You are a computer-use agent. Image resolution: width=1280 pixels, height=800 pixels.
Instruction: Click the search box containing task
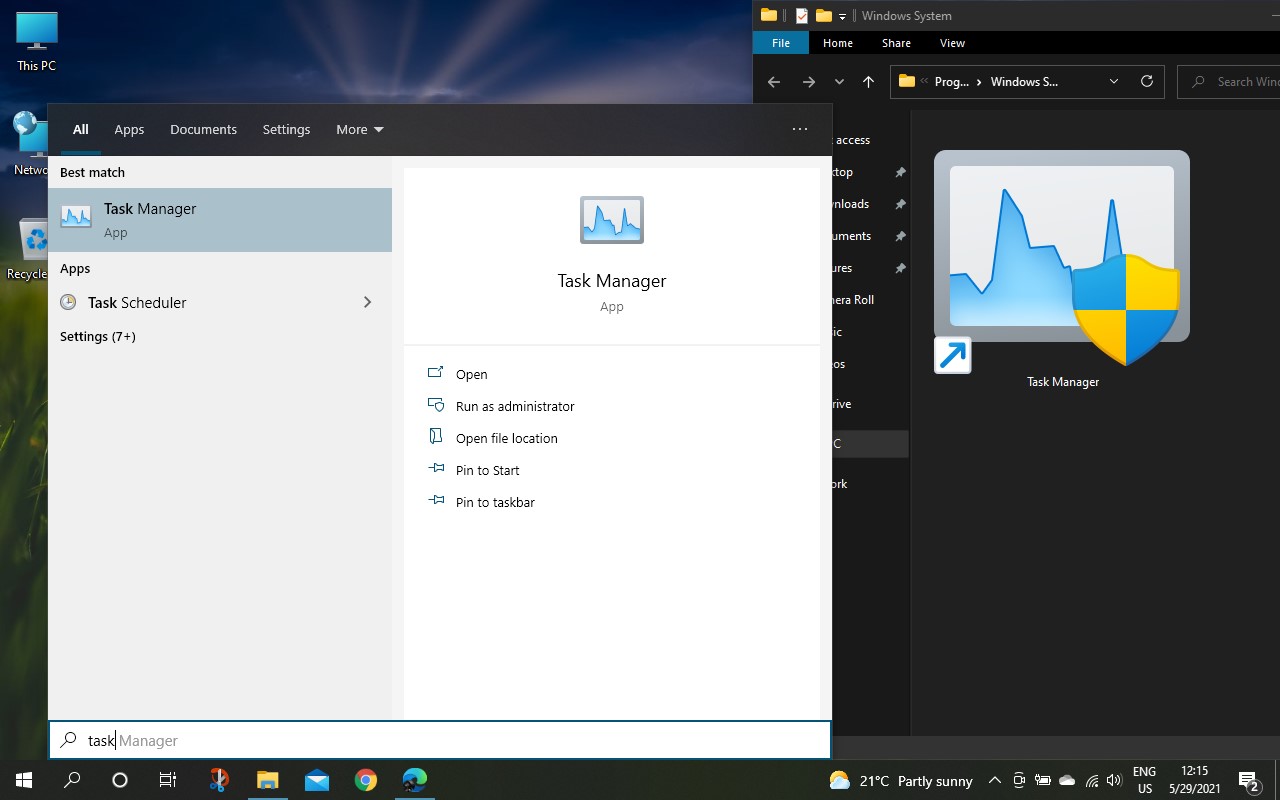tap(440, 740)
